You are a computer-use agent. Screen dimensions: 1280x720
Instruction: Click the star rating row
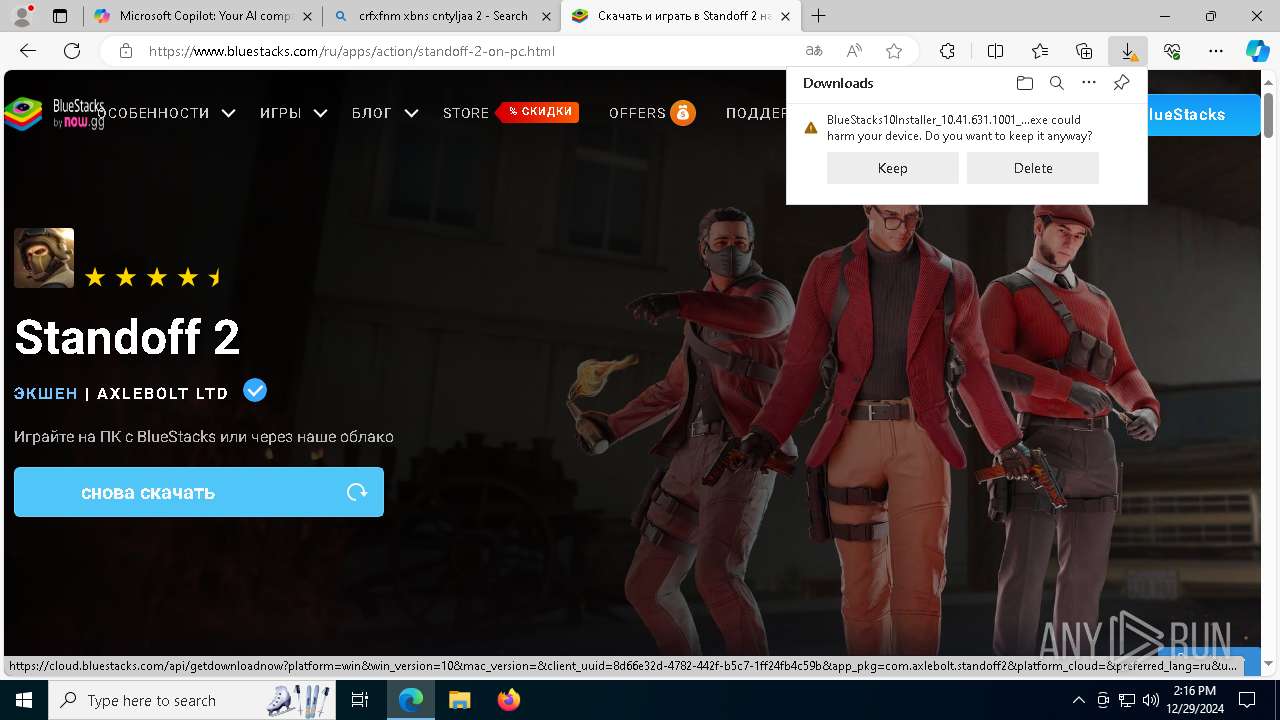pos(153,277)
